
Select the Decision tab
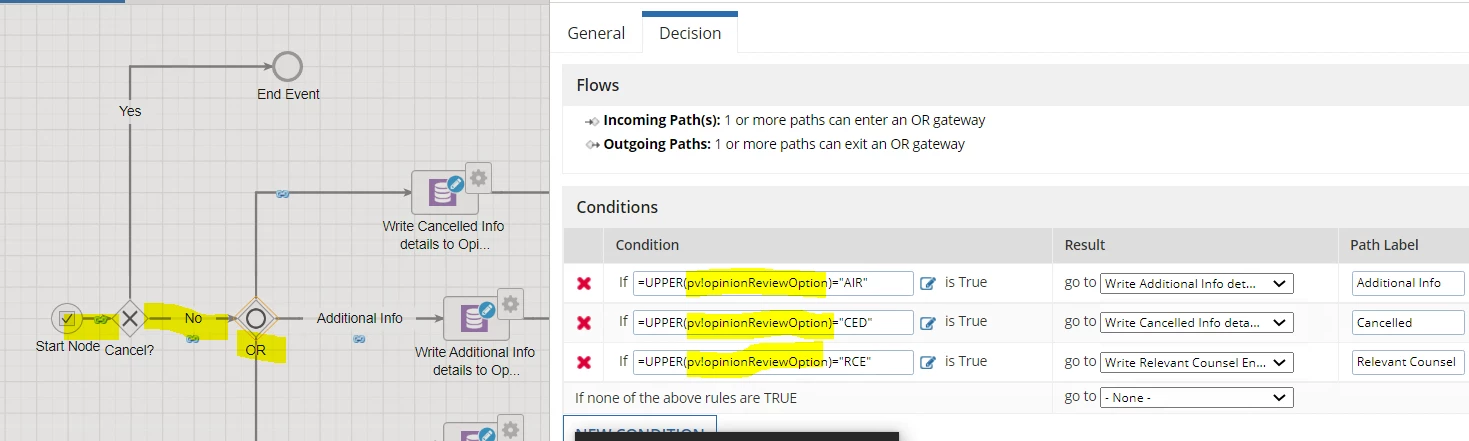point(690,33)
